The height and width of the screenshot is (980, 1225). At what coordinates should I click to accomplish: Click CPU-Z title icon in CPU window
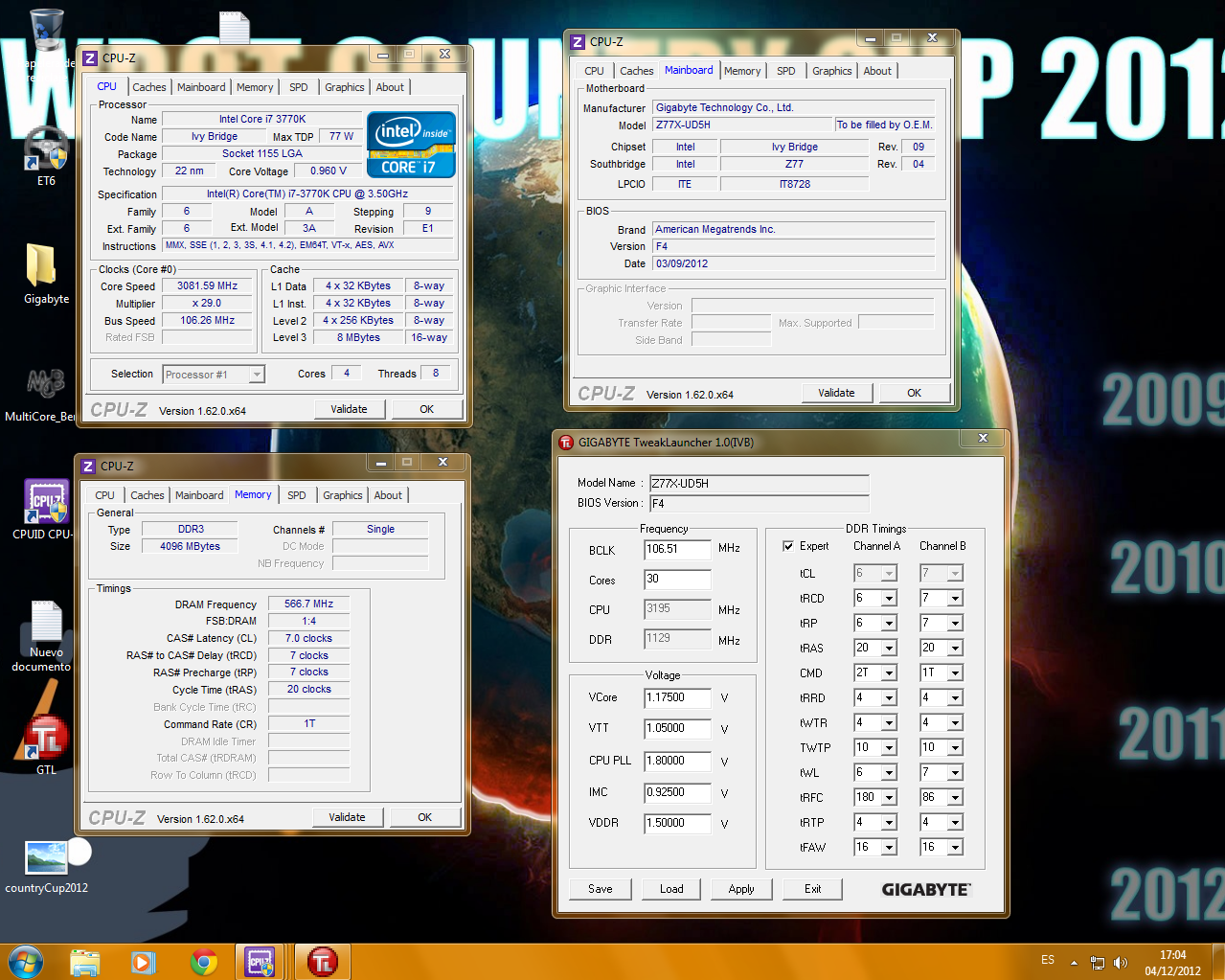[90, 58]
